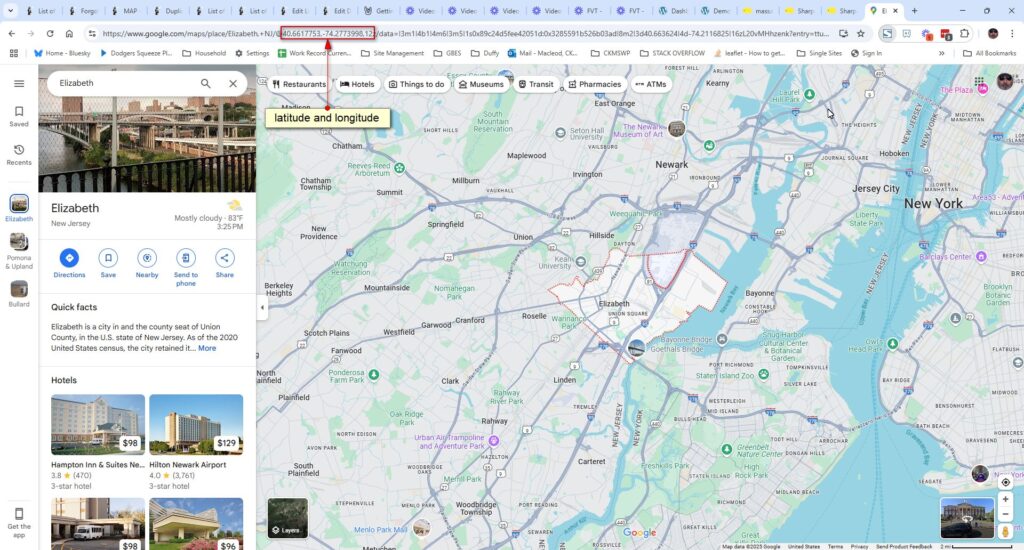Click the Urban Air Trampoline and Adventure Park marker
The width and height of the screenshot is (1024, 550).
494,441
